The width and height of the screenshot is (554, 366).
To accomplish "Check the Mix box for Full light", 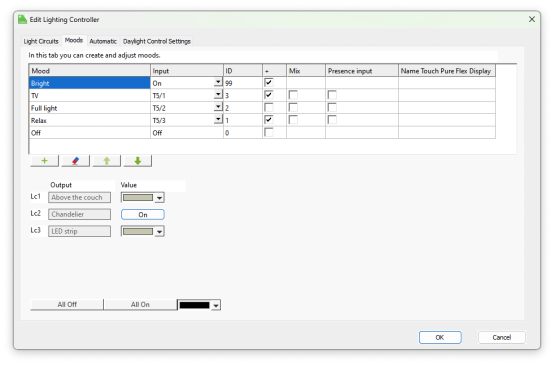I will point(293,107).
